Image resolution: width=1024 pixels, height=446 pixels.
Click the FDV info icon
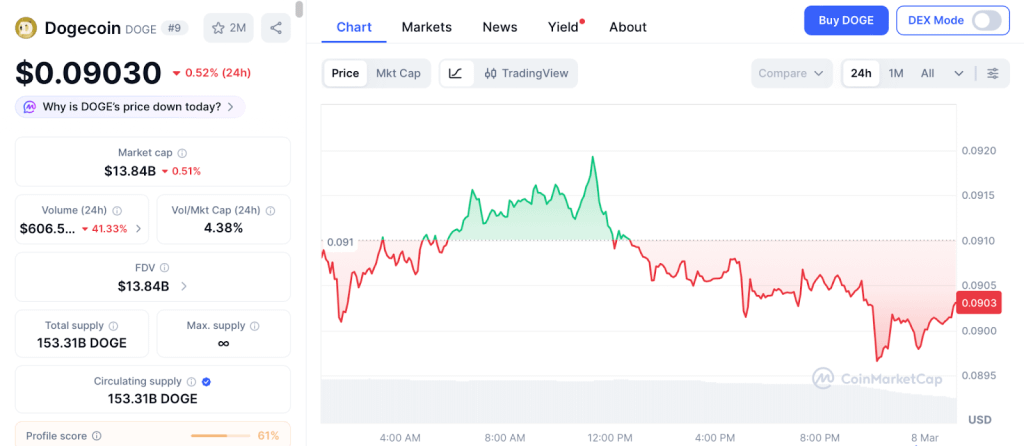(165, 268)
